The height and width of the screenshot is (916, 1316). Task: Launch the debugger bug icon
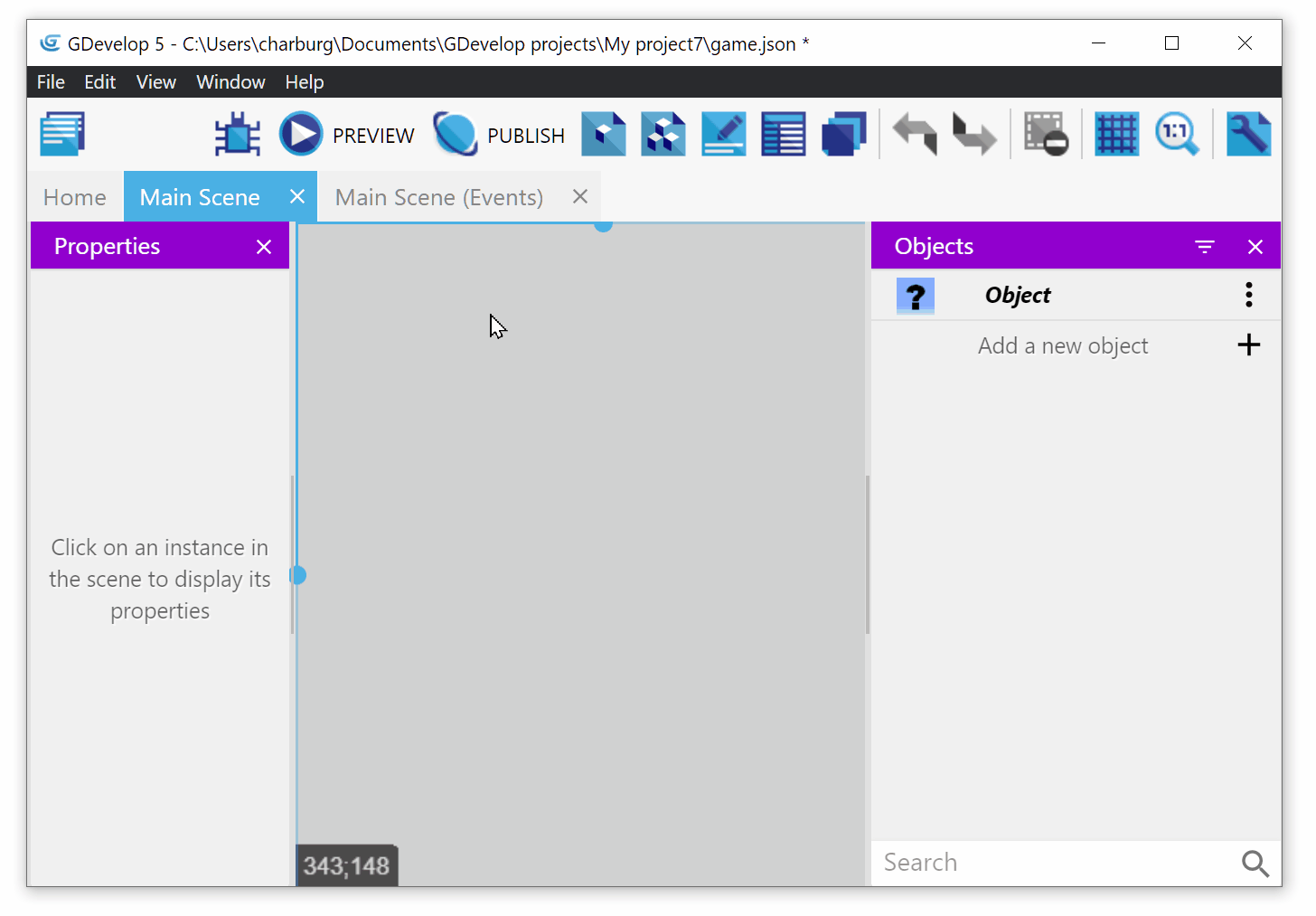(237, 135)
